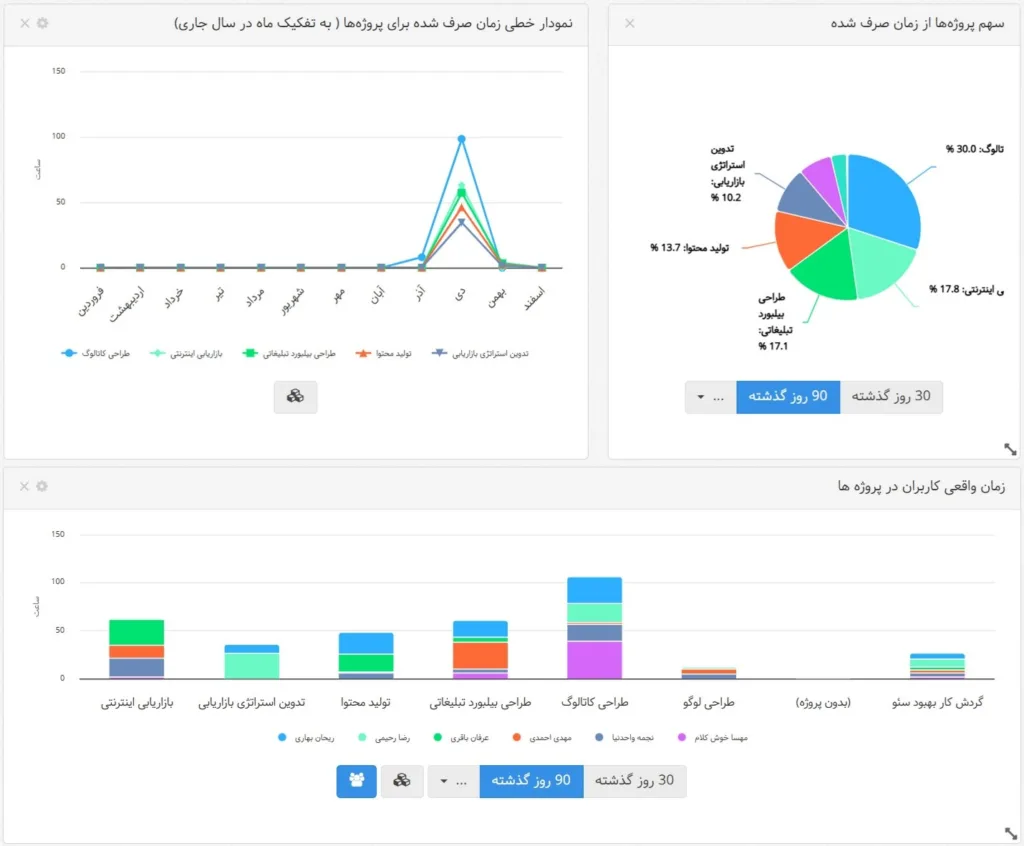Click the users group icon button
The height and width of the screenshot is (846, 1024).
(356, 781)
